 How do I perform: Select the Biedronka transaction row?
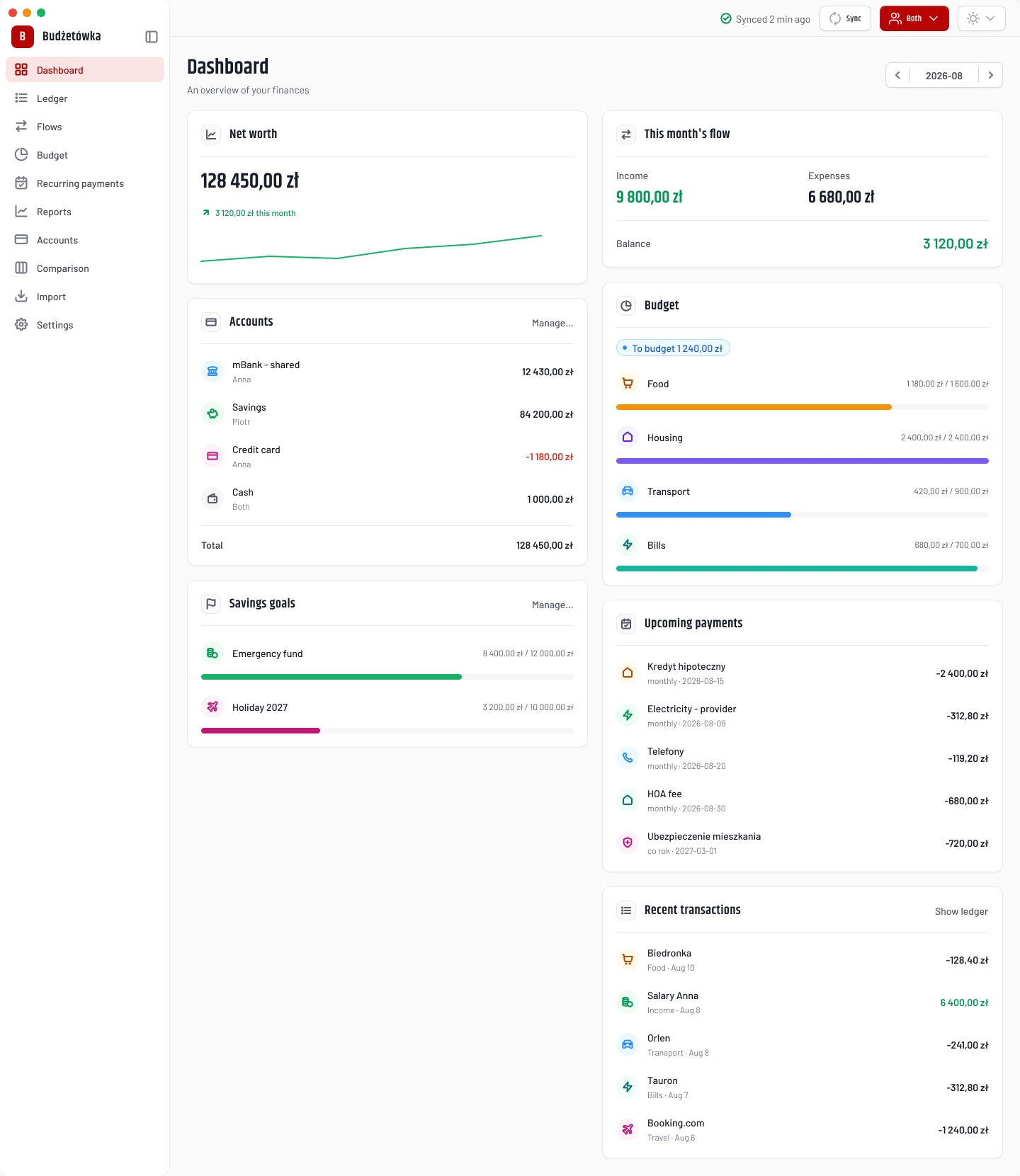(803, 960)
